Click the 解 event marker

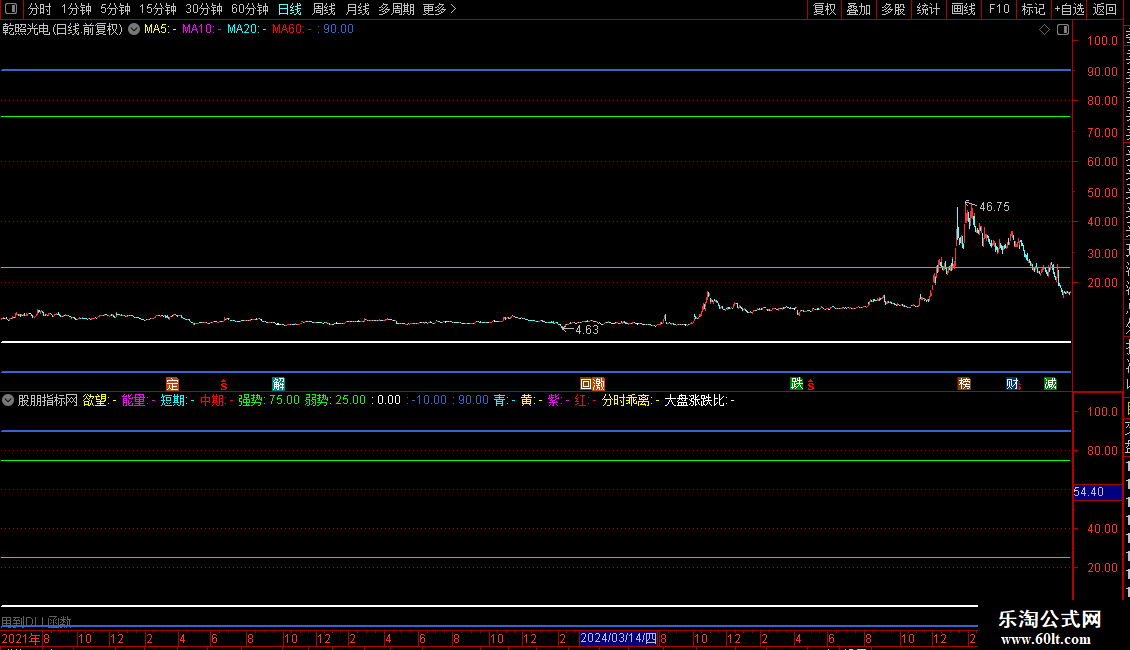[x=278, y=384]
